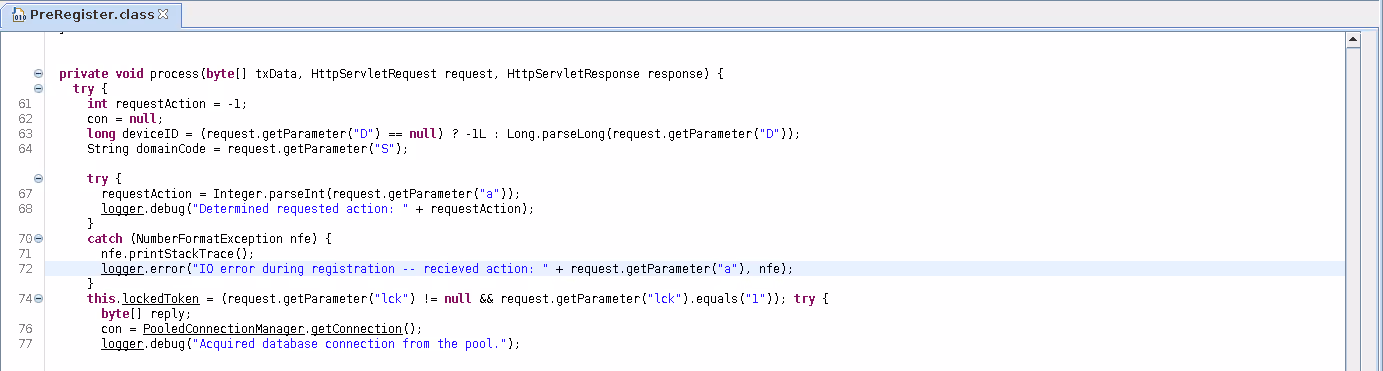Collapse the fold marker at line 74

[x=38, y=299]
